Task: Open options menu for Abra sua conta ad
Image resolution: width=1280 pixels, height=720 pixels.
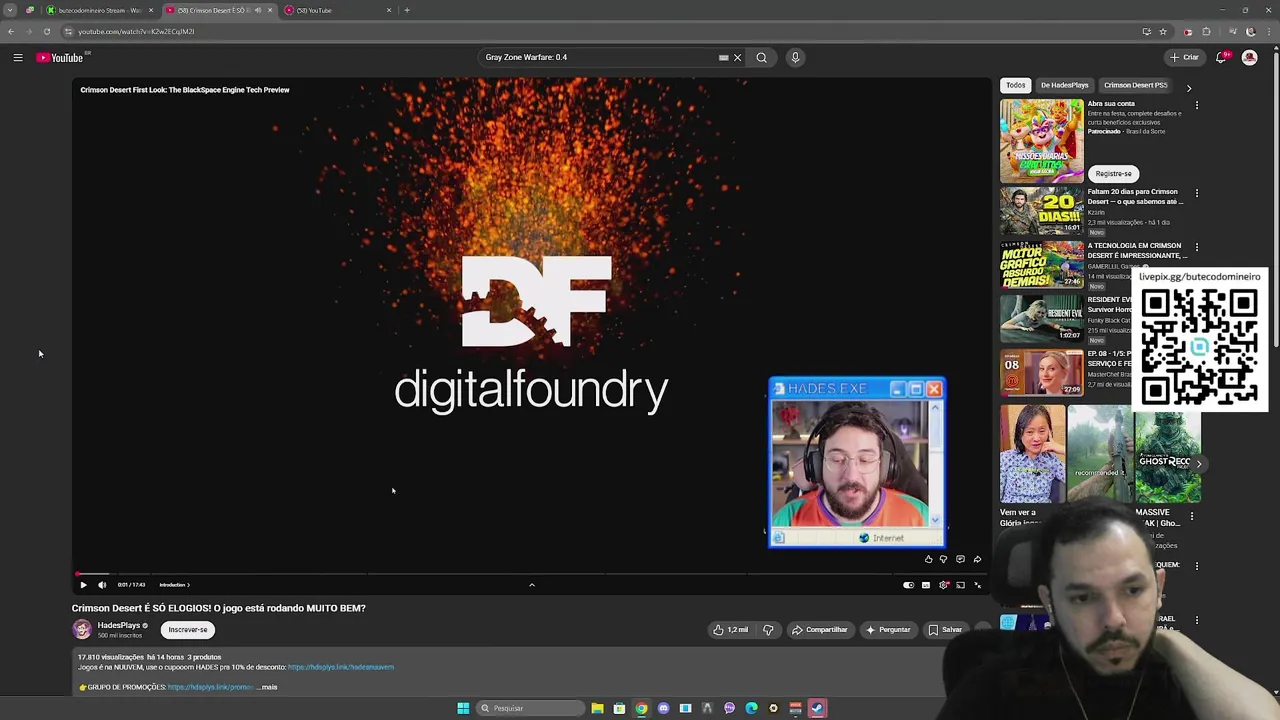Action: coord(1197,105)
